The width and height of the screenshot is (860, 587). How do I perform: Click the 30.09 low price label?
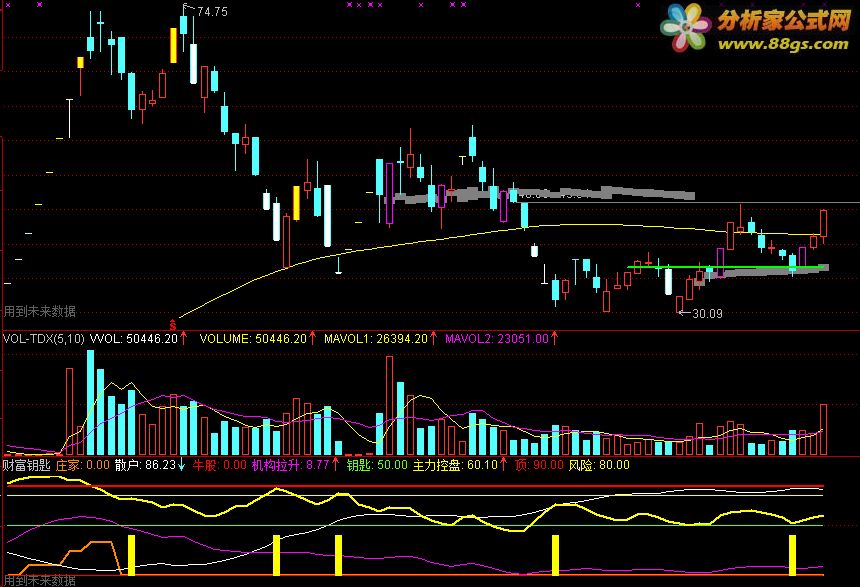click(707, 314)
